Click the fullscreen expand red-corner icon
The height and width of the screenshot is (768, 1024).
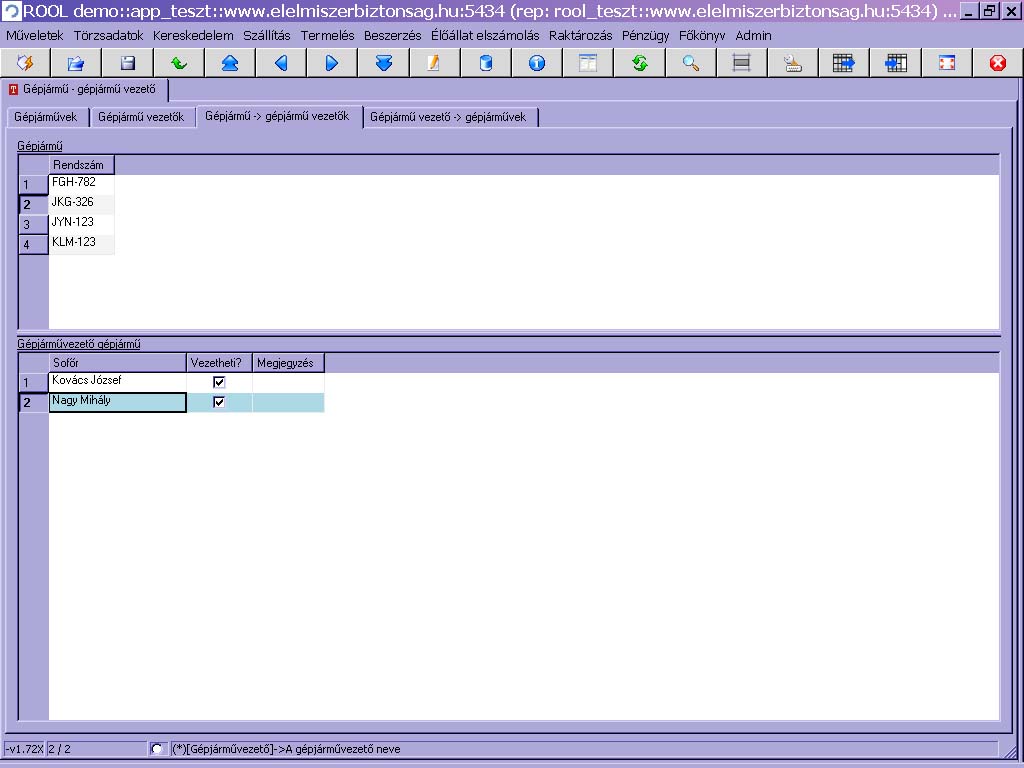(947, 63)
